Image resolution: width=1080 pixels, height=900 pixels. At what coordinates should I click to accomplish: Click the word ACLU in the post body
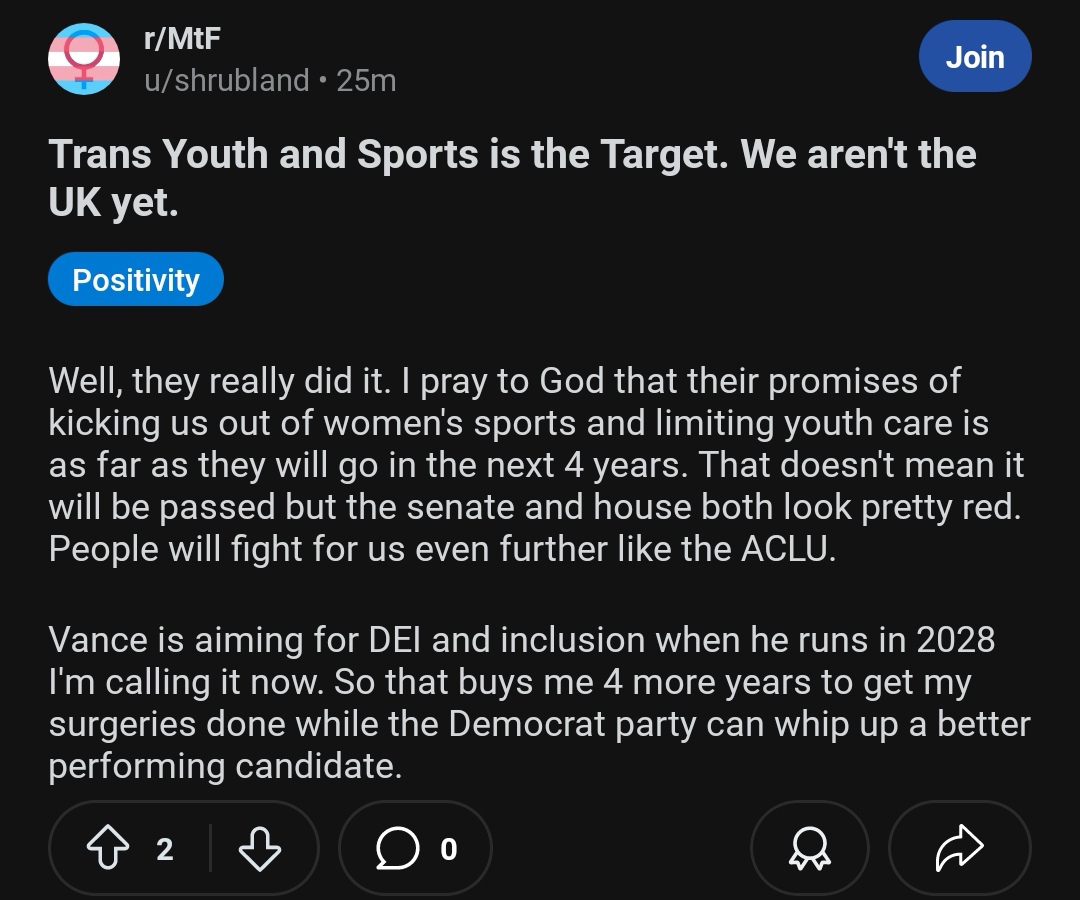pos(788,549)
